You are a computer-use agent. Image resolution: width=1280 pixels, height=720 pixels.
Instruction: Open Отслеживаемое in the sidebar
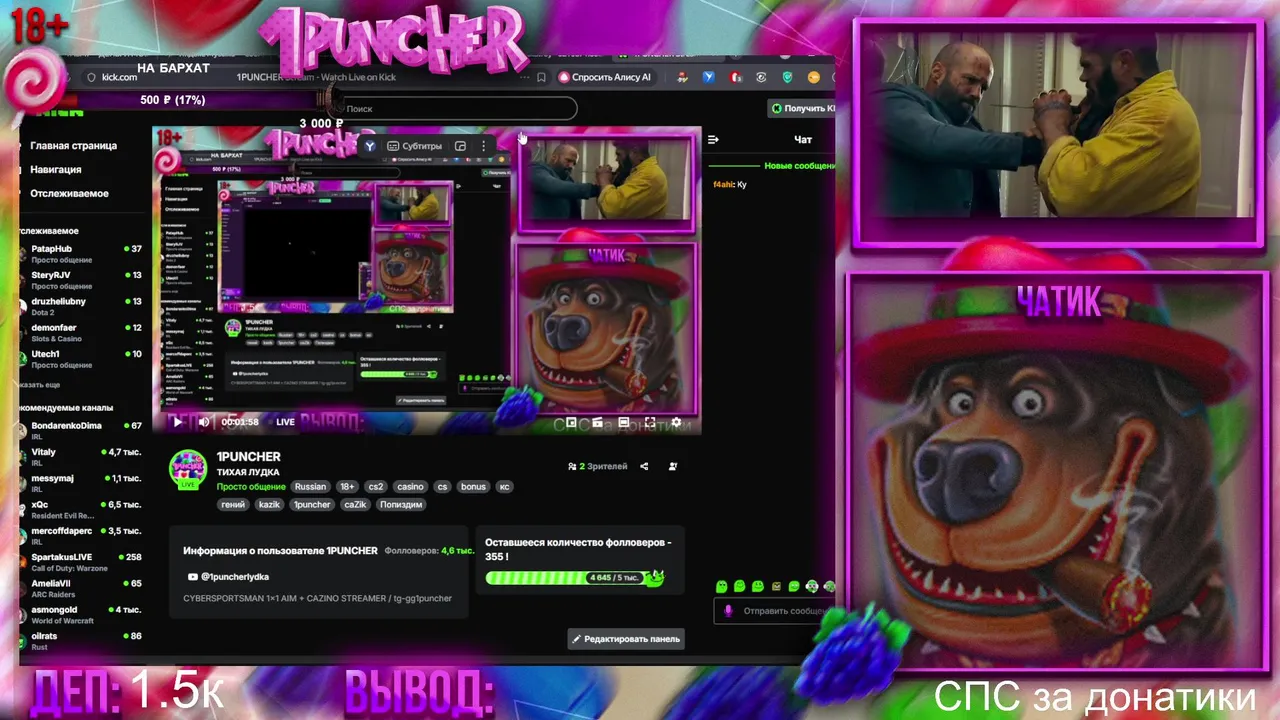[x=69, y=194]
